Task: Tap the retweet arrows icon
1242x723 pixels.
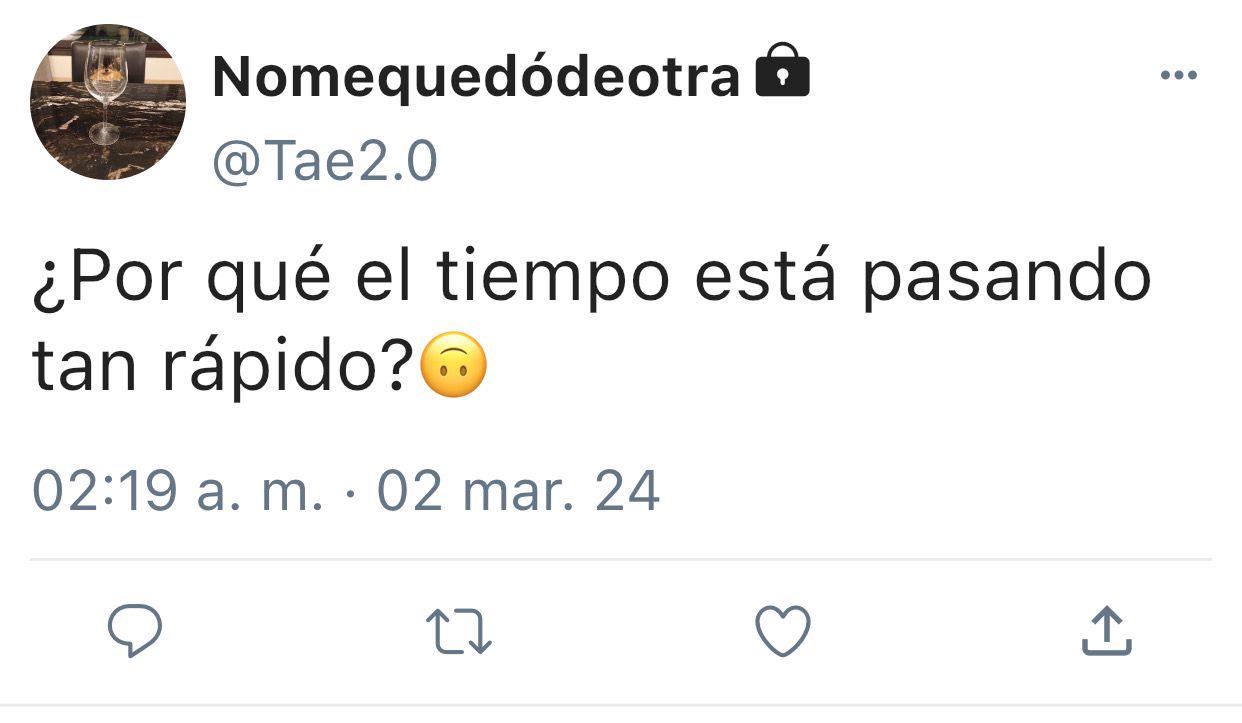Action: [x=459, y=633]
